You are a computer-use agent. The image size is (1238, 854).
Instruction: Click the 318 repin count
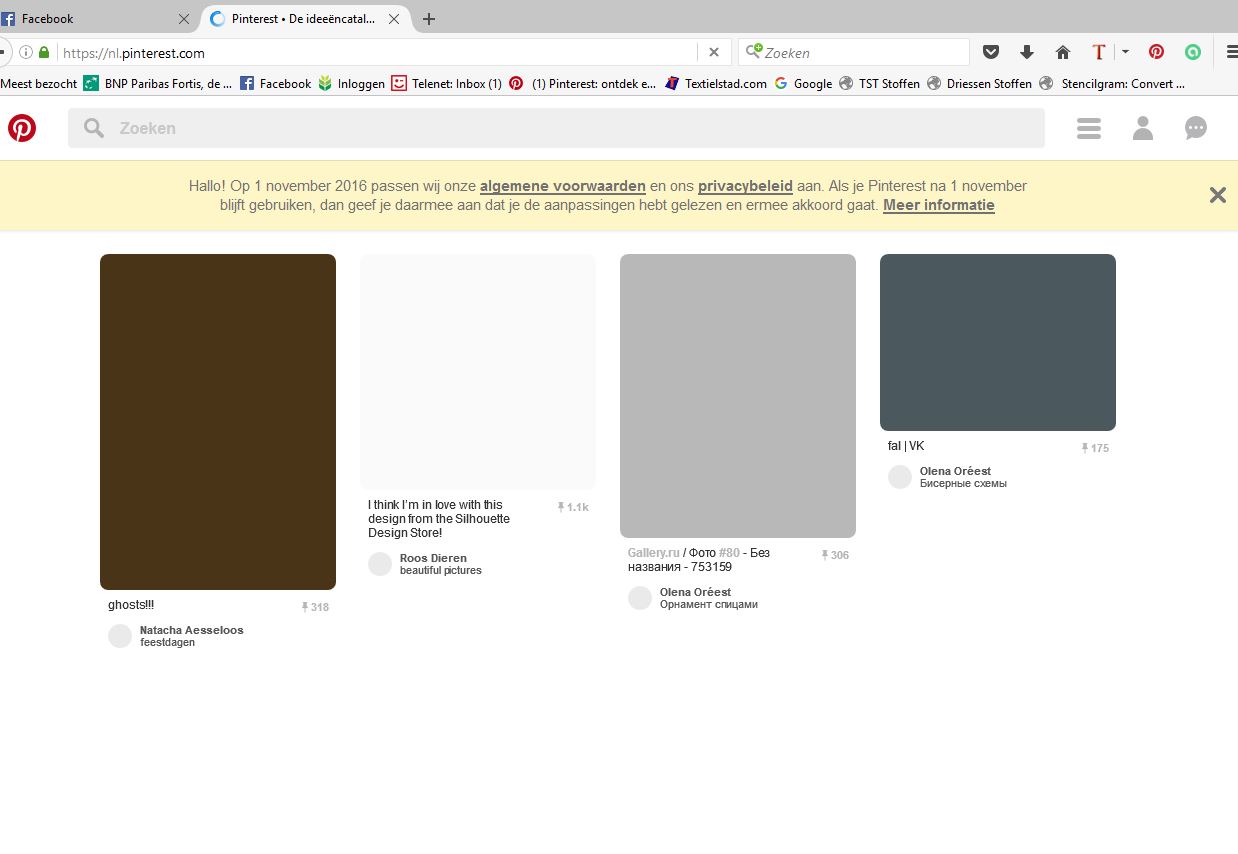(x=315, y=607)
